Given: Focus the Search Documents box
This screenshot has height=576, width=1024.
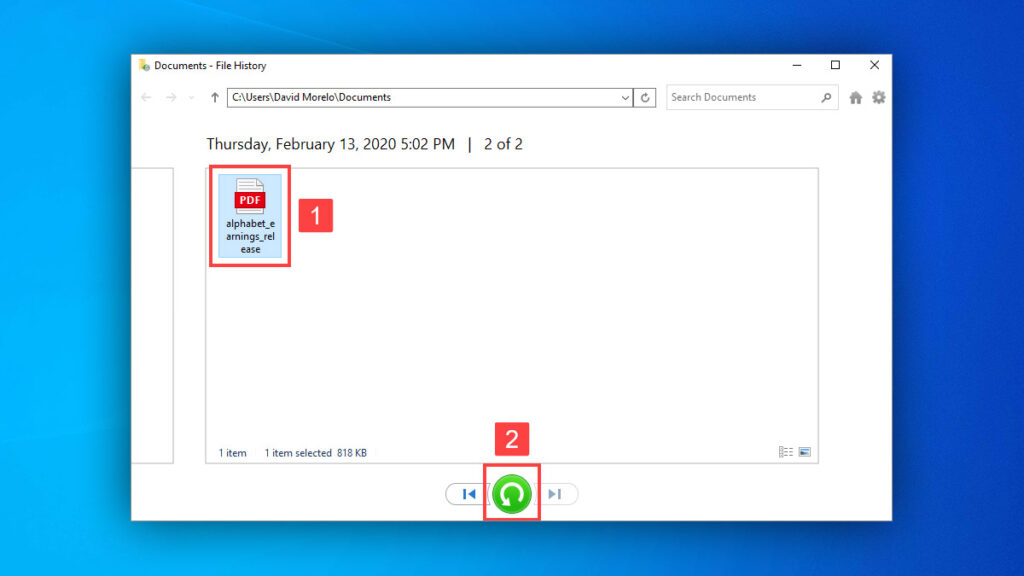Looking at the screenshot, I should (x=742, y=98).
